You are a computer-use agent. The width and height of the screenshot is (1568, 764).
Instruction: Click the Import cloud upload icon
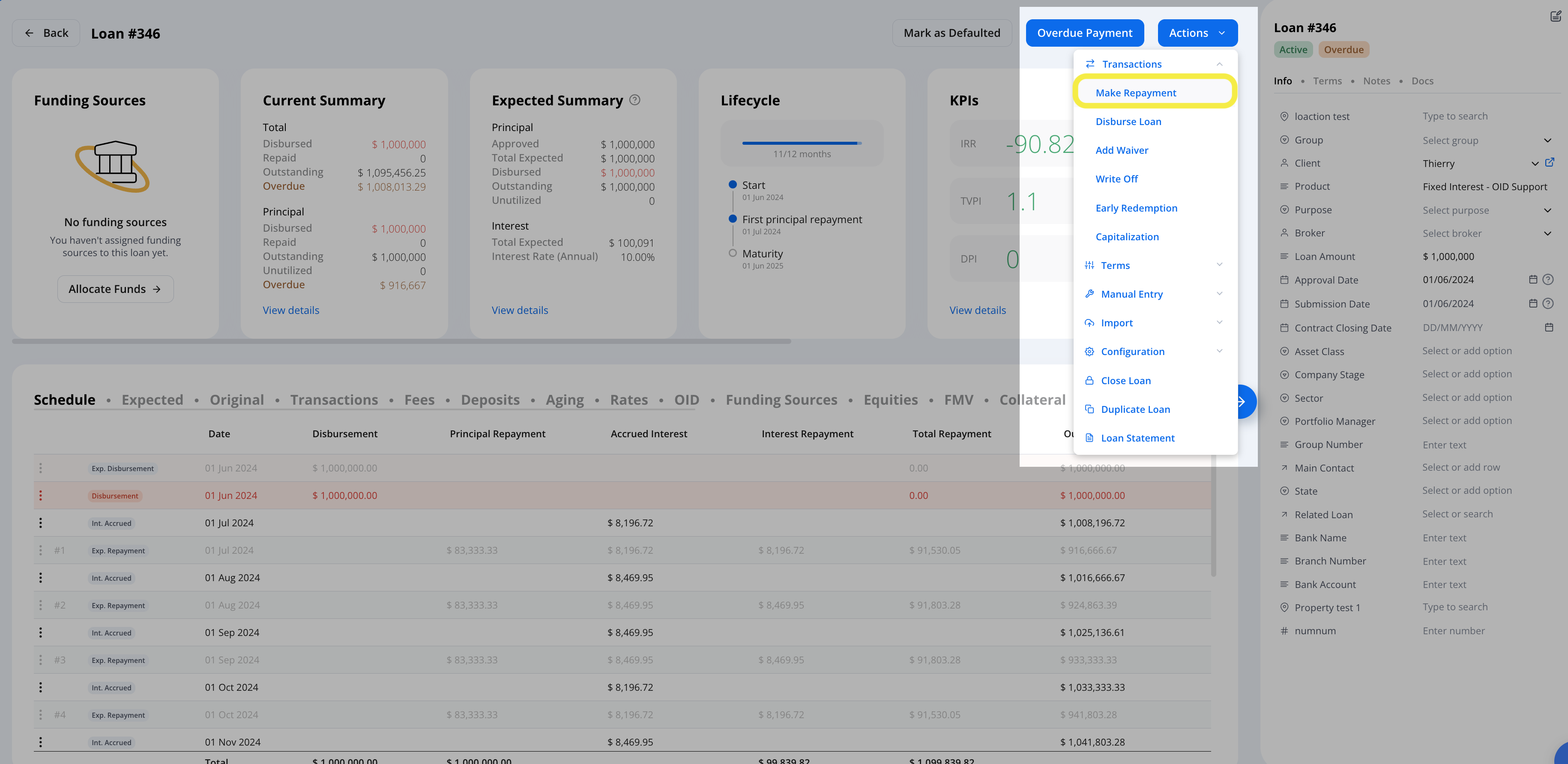coord(1089,323)
